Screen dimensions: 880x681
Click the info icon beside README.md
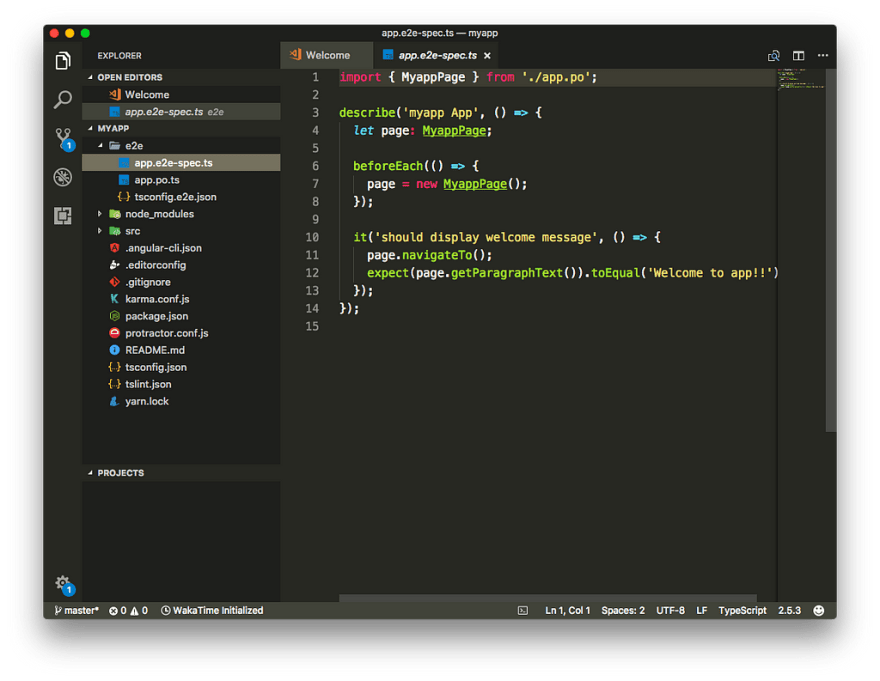pos(114,350)
